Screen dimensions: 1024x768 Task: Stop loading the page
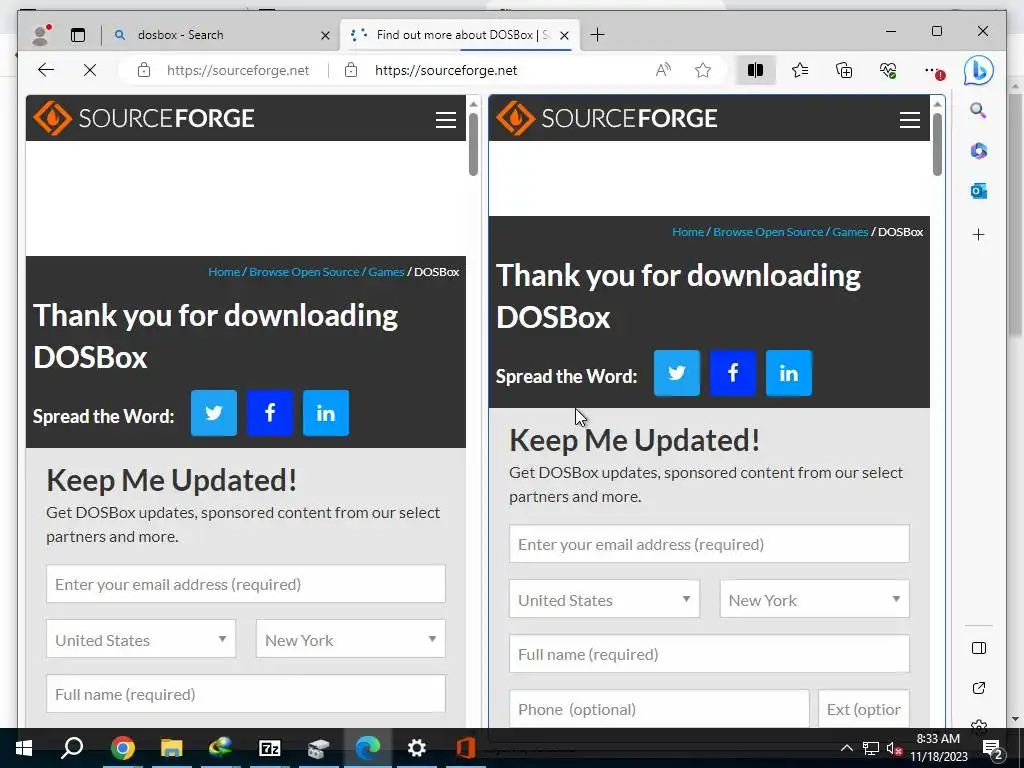click(x=90, y=70)
